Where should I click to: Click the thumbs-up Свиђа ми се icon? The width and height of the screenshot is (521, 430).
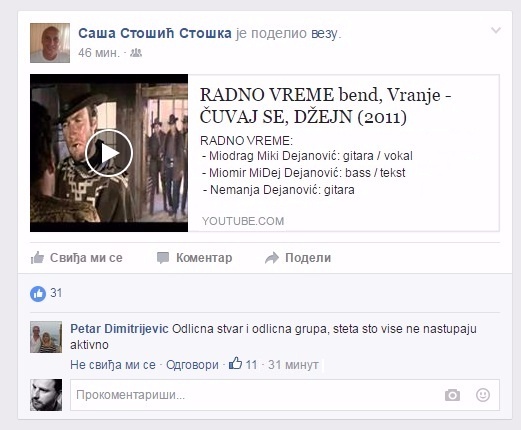pyautogui.click(x=37, y=258)
